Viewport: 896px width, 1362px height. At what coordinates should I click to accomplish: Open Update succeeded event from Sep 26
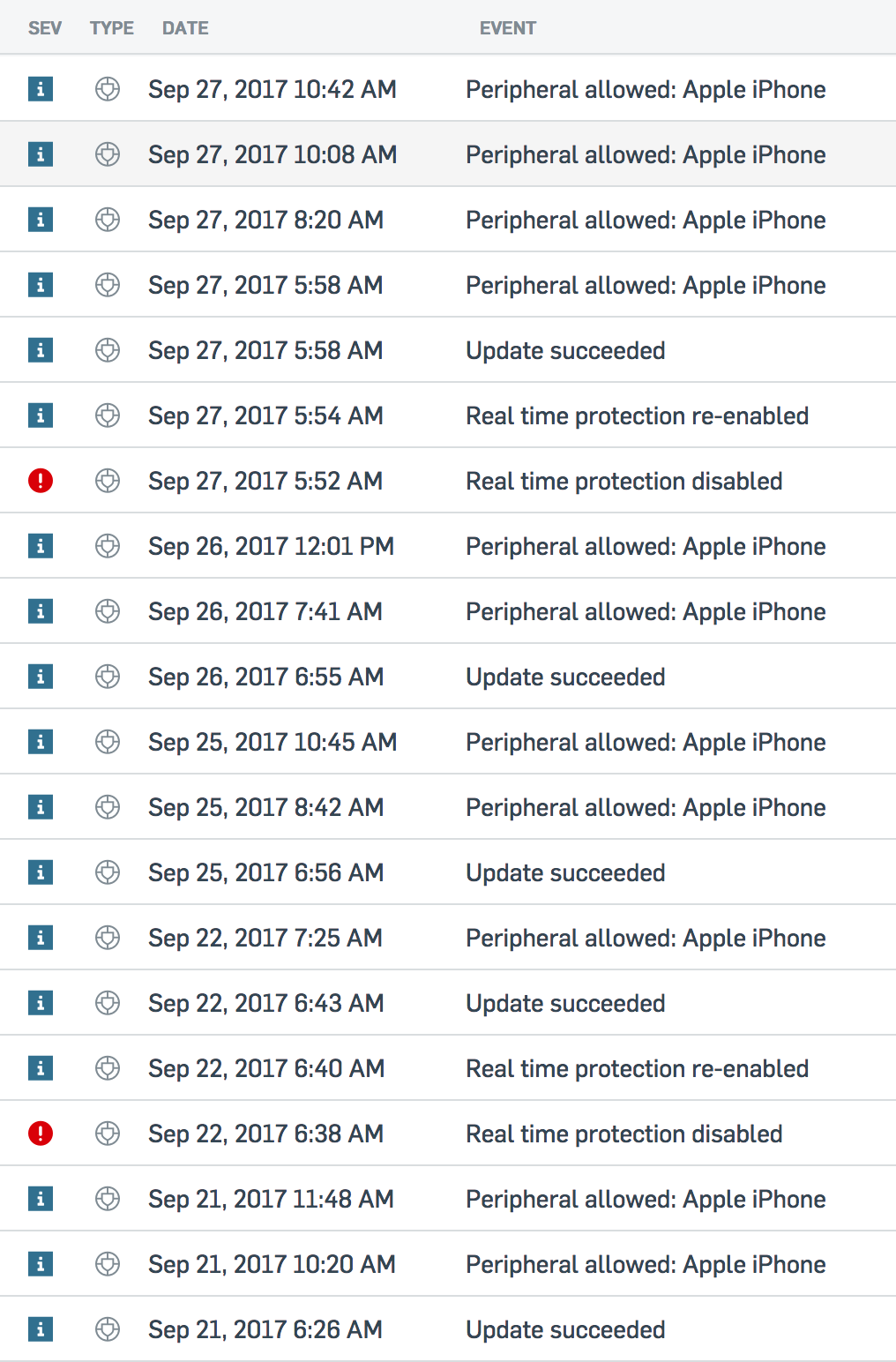pos(565,677)
